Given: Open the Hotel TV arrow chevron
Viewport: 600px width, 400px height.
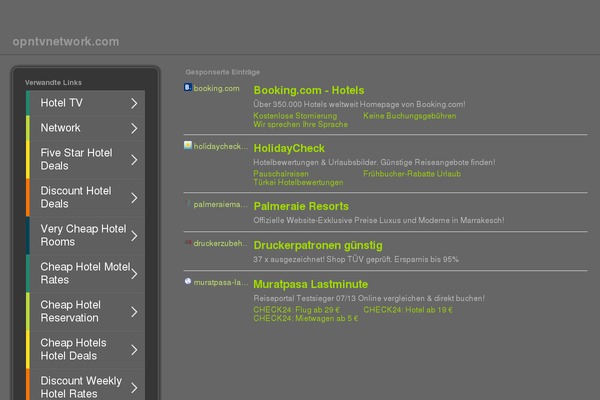Looking at the screenshot, I should 134,103.
